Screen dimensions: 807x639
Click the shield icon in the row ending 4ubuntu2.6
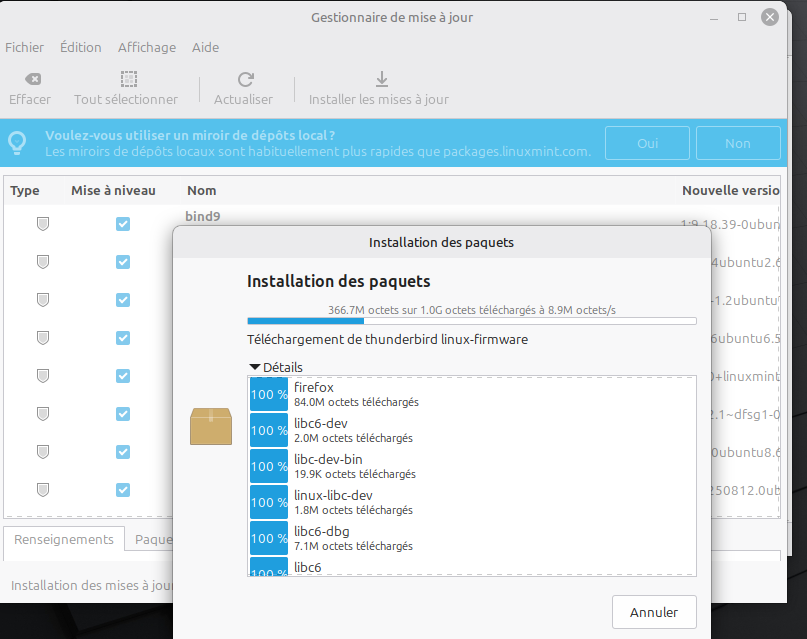coord(43,262)
